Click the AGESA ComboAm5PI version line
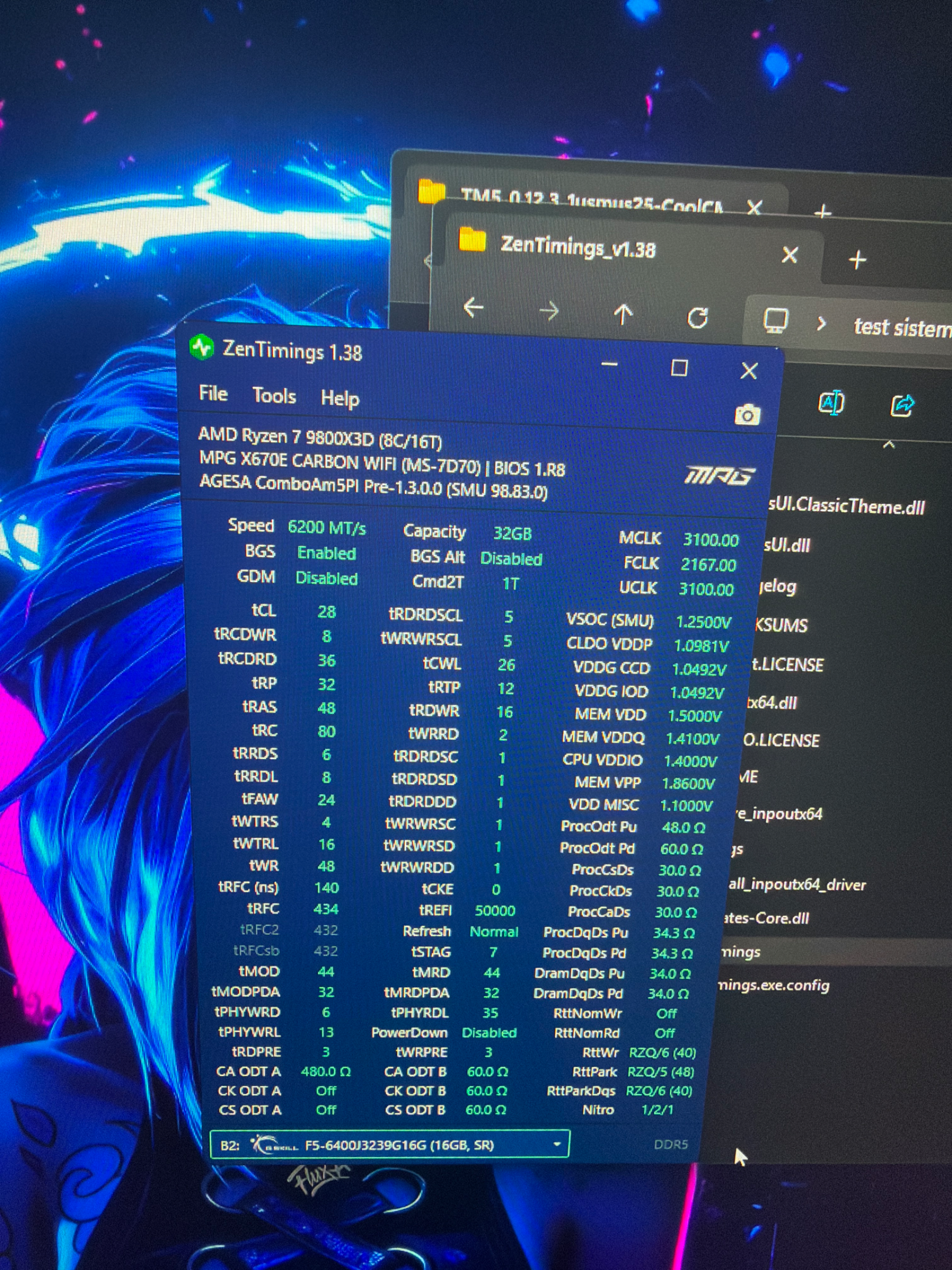This screenshot has height=1270, width=952. (373, 486)
